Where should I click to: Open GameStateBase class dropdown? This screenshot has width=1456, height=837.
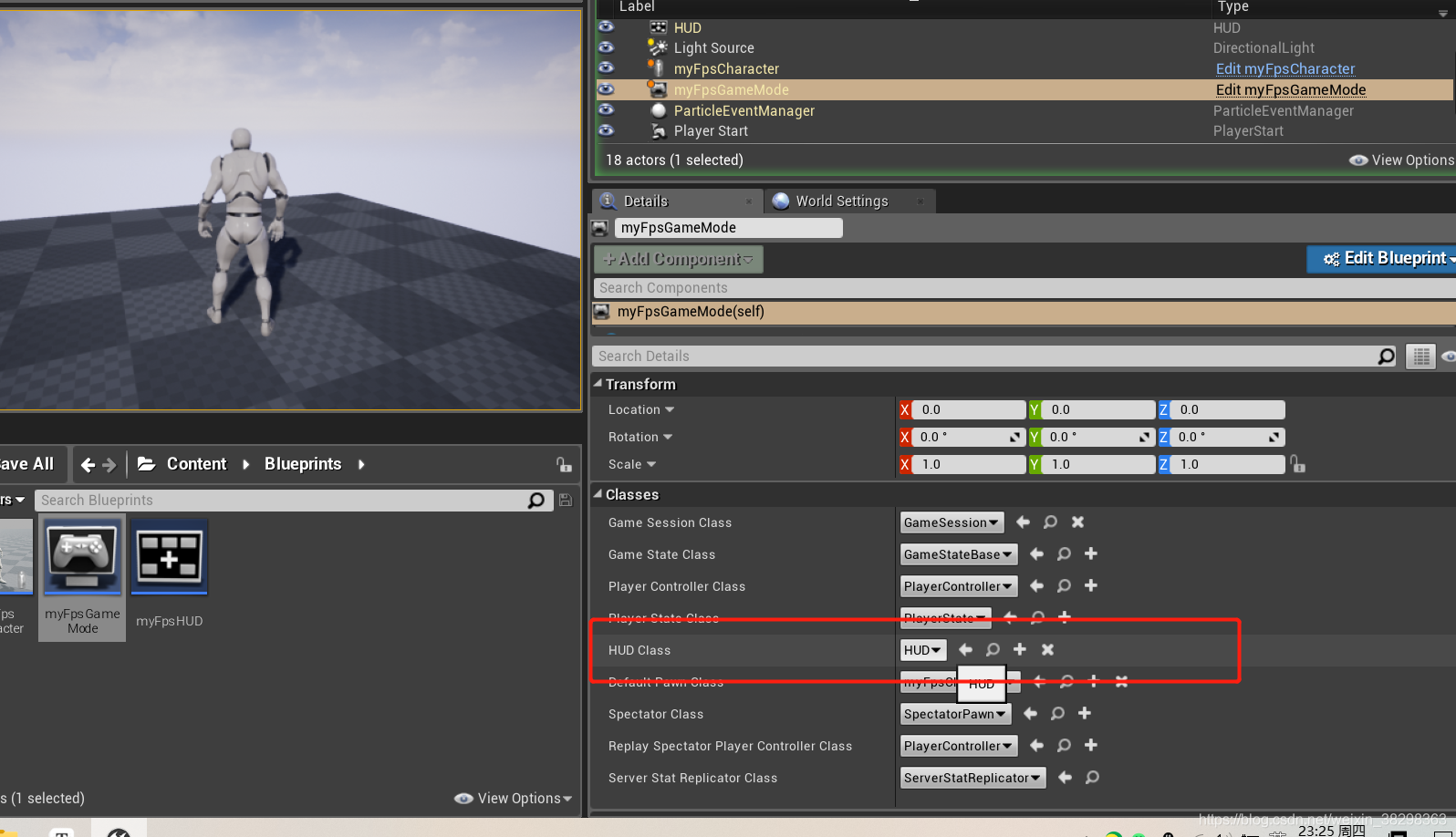point(958,554)
